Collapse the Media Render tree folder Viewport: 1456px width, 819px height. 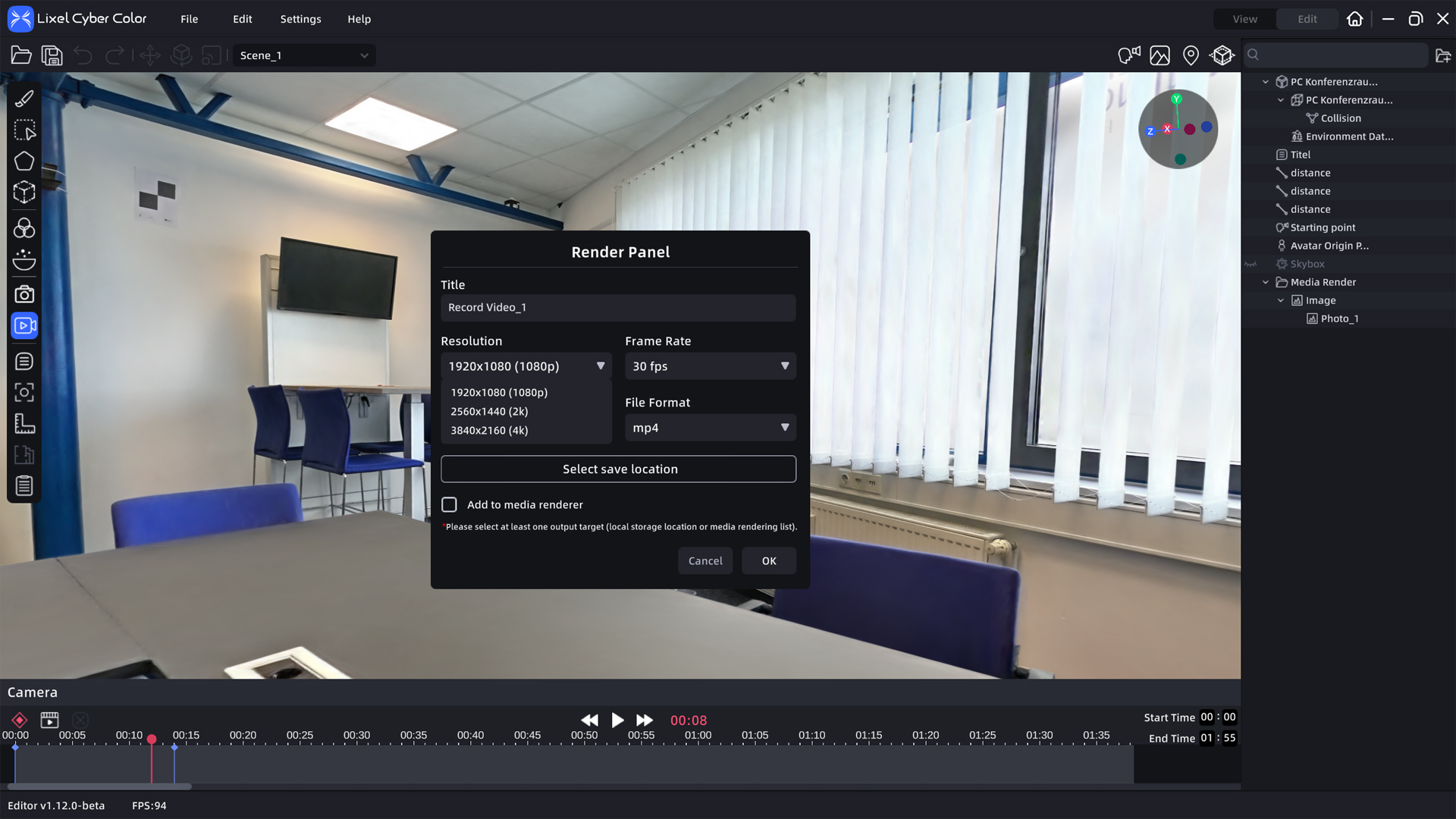[x=1266, y=282]
